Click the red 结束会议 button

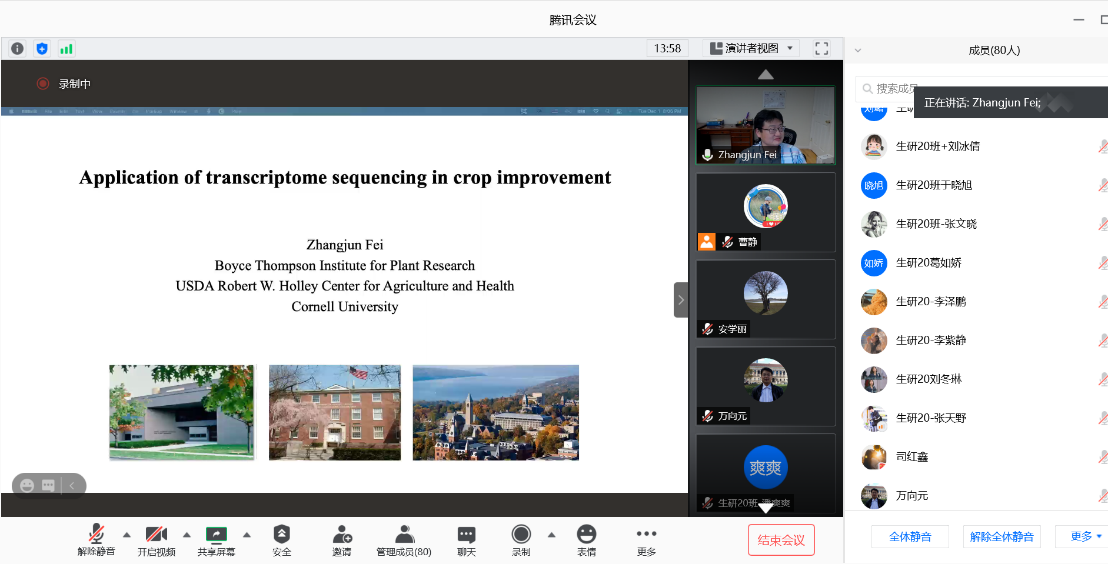(x=781, y=540)
